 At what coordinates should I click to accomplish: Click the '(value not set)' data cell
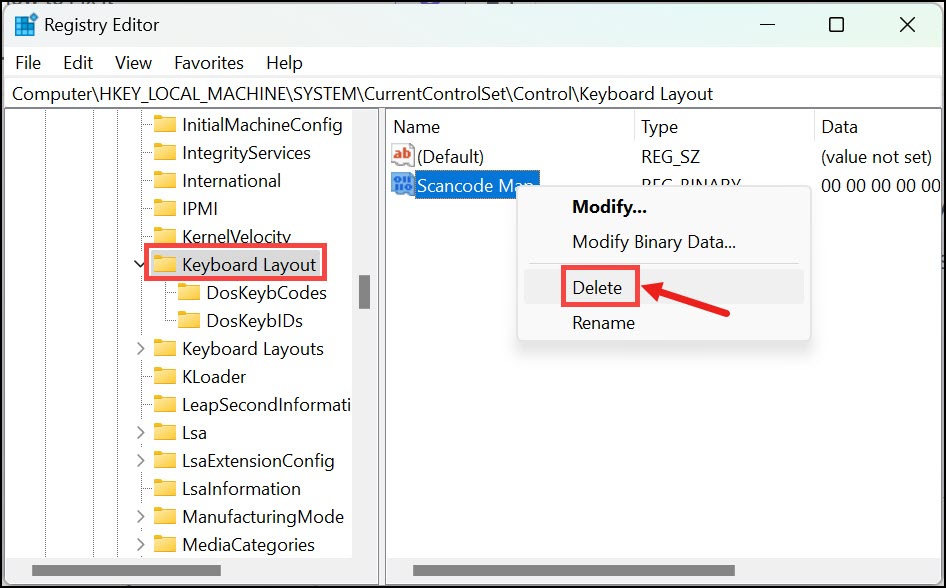pos(877,157)
